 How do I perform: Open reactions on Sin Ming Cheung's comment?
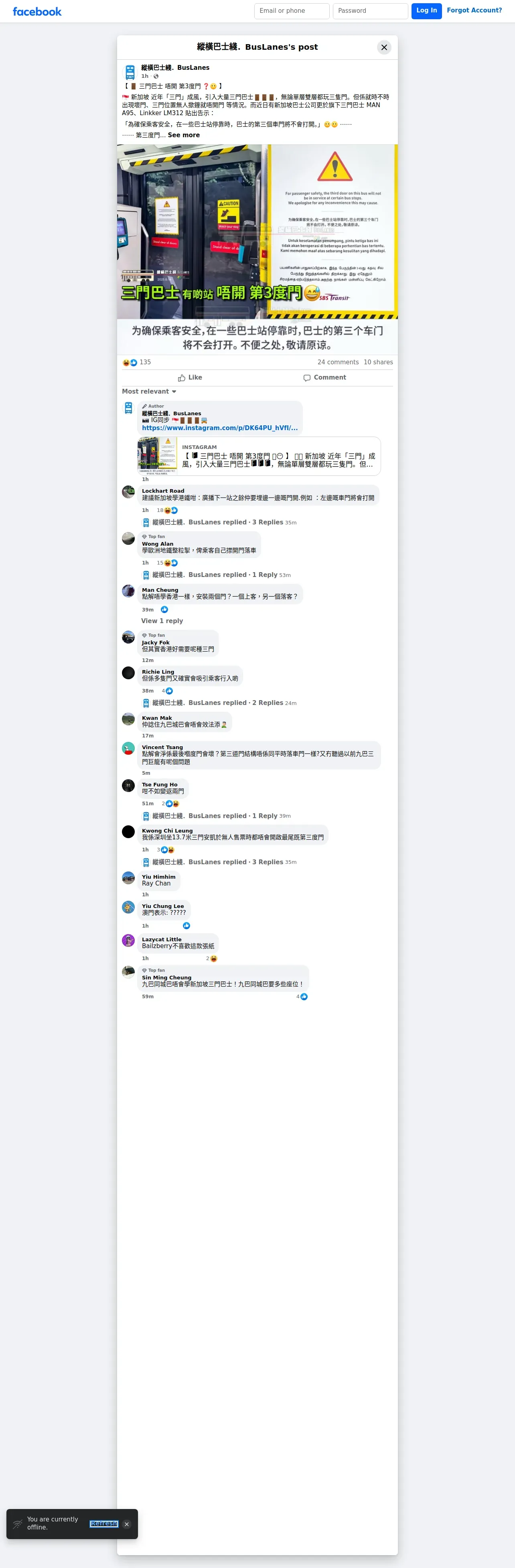[302, 996]
